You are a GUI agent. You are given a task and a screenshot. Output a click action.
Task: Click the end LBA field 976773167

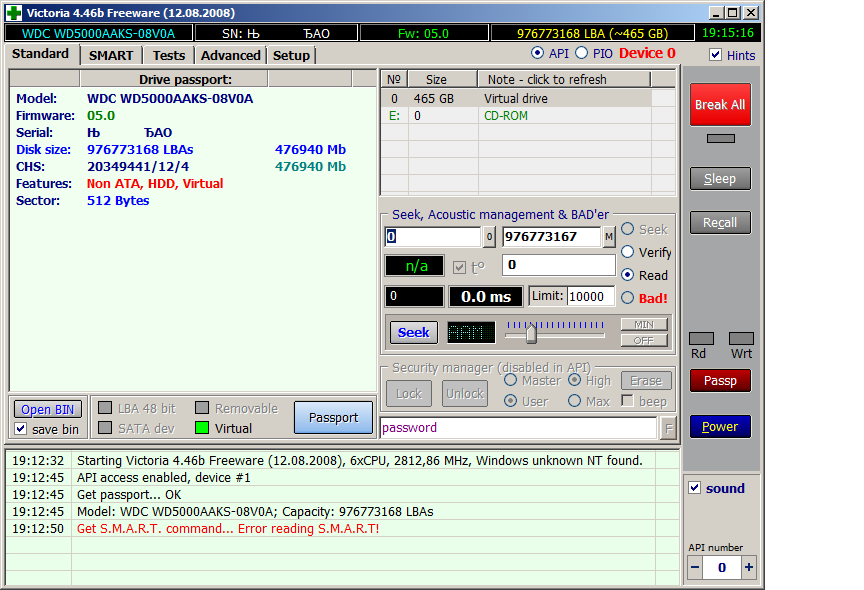tap(552, 237)
